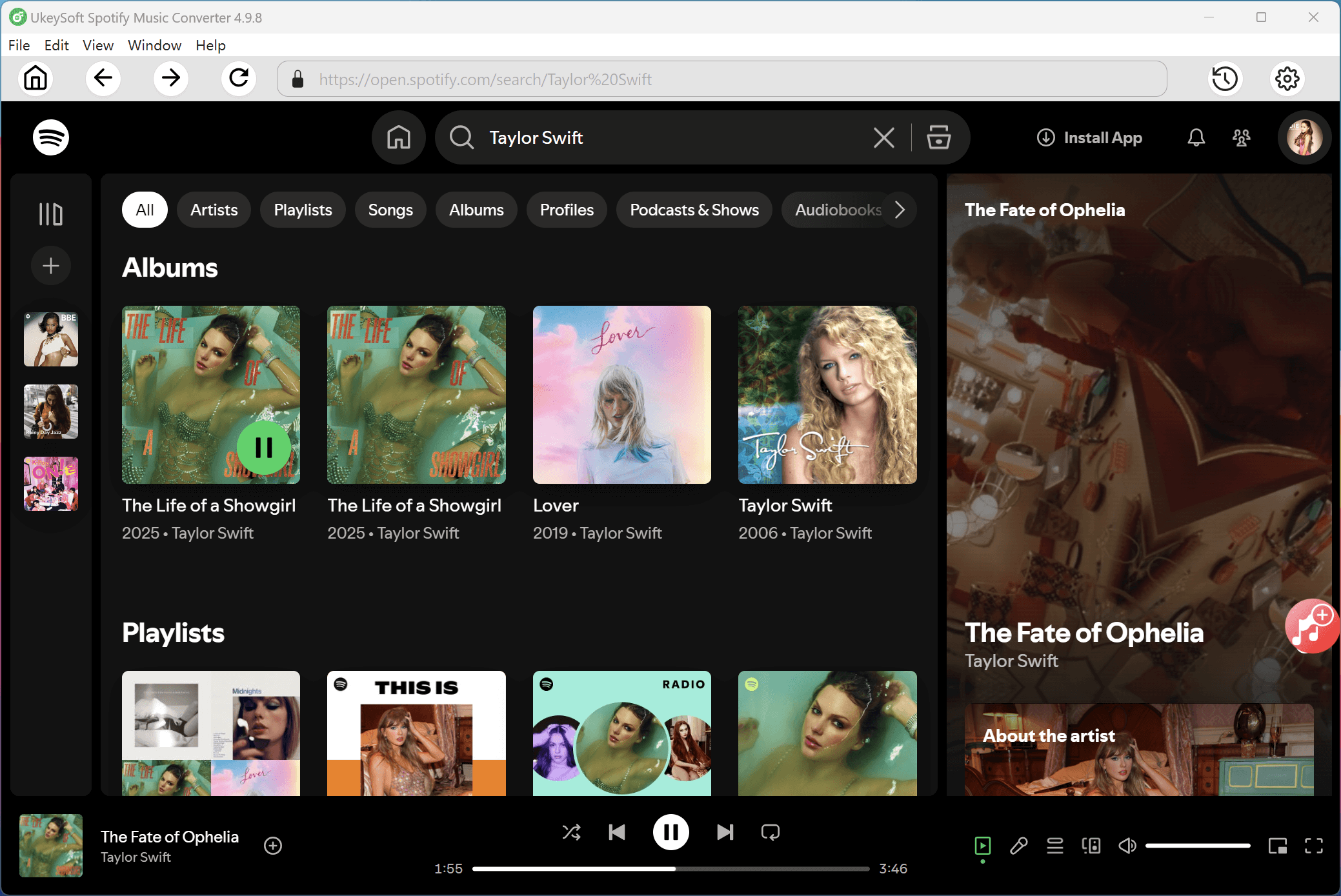Click the floating UkeySoft add-music icon

1311,626
